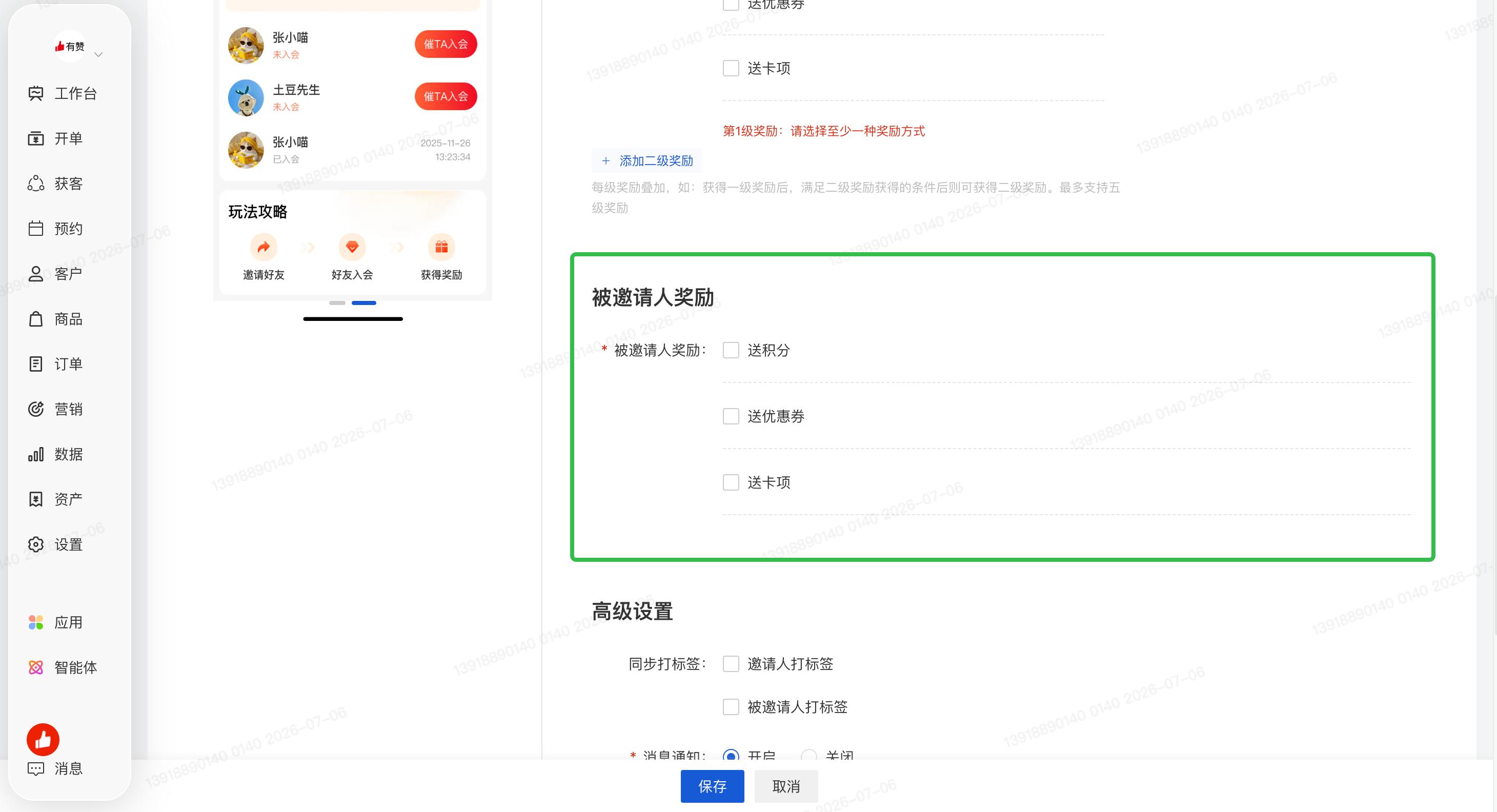The width and height of the screenshot is (1497, 812).
Task: Check 送积分 under 被邀请人奖励
Action: tap(731, 350)
